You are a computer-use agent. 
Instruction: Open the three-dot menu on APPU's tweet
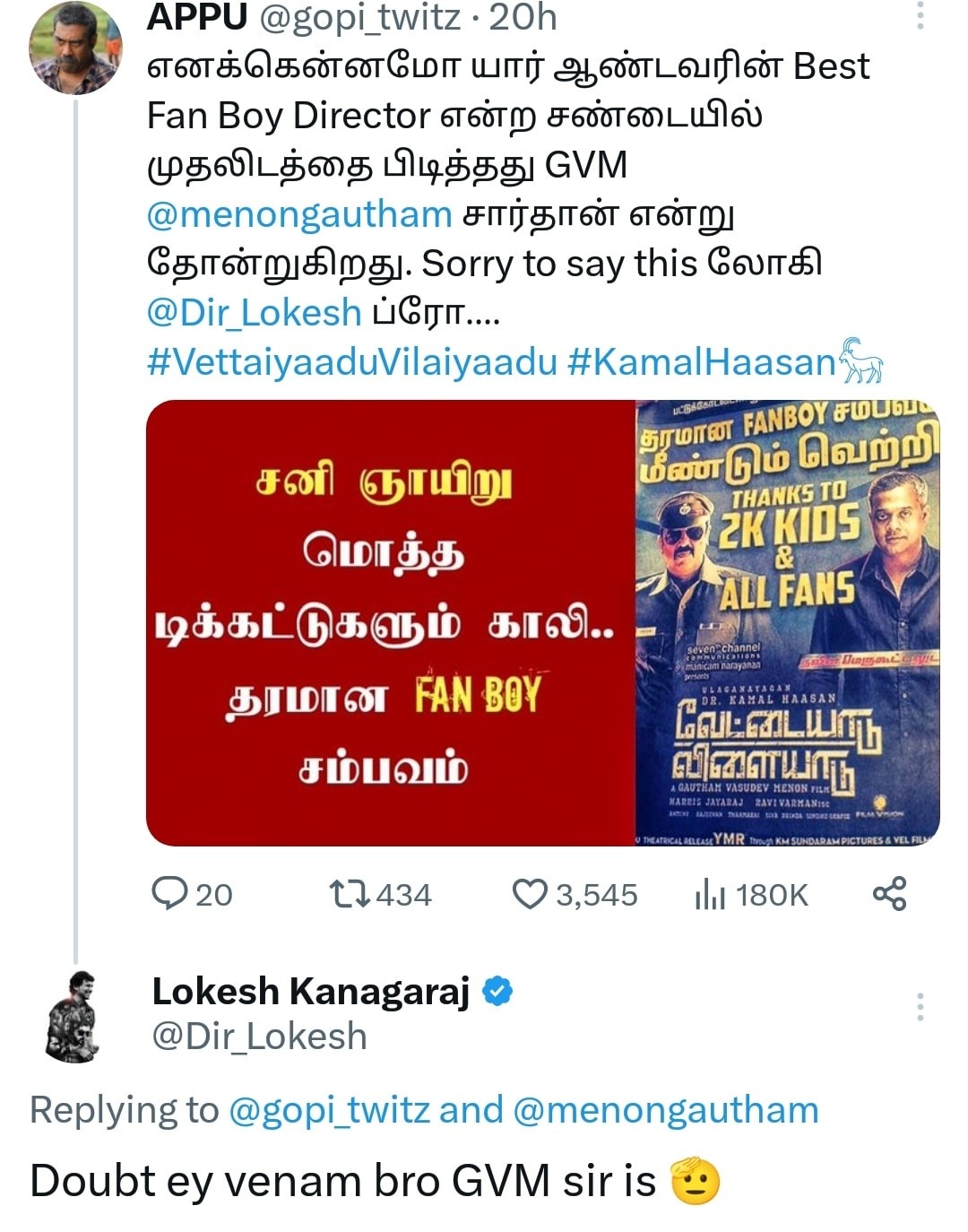point(920,15)
